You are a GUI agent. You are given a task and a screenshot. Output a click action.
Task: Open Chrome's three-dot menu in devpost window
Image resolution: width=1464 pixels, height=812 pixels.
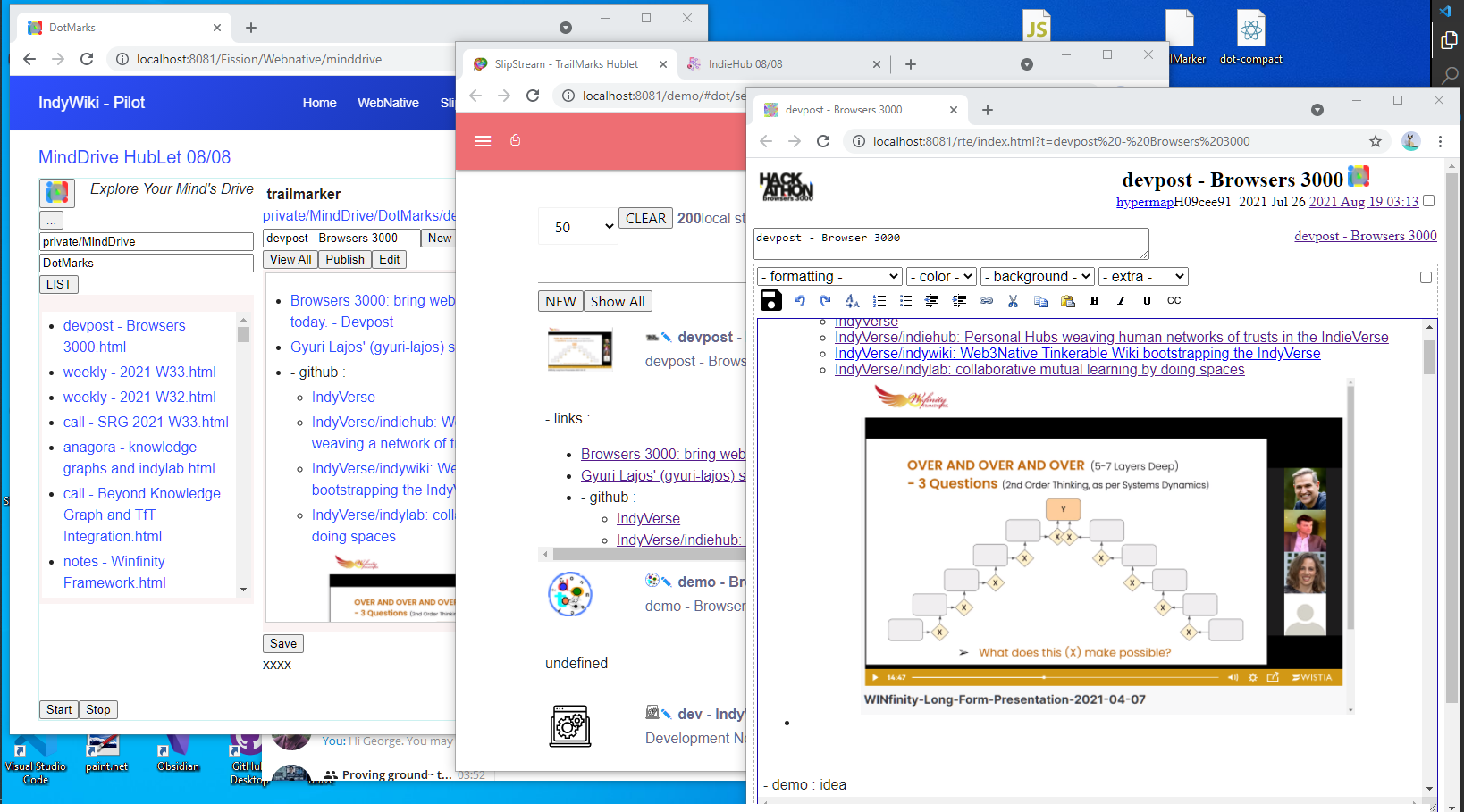(x=1440, y=141)
